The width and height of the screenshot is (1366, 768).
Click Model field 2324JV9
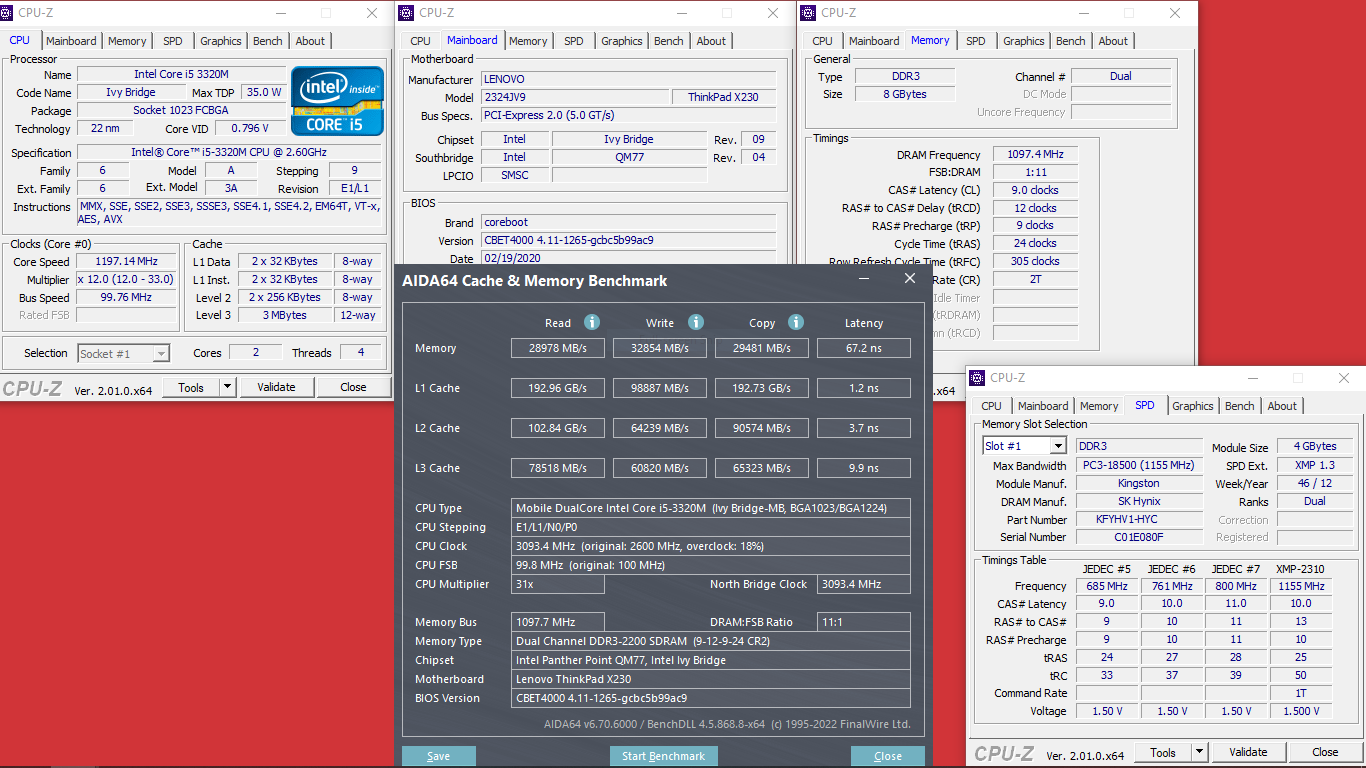[x=574, y=97]
